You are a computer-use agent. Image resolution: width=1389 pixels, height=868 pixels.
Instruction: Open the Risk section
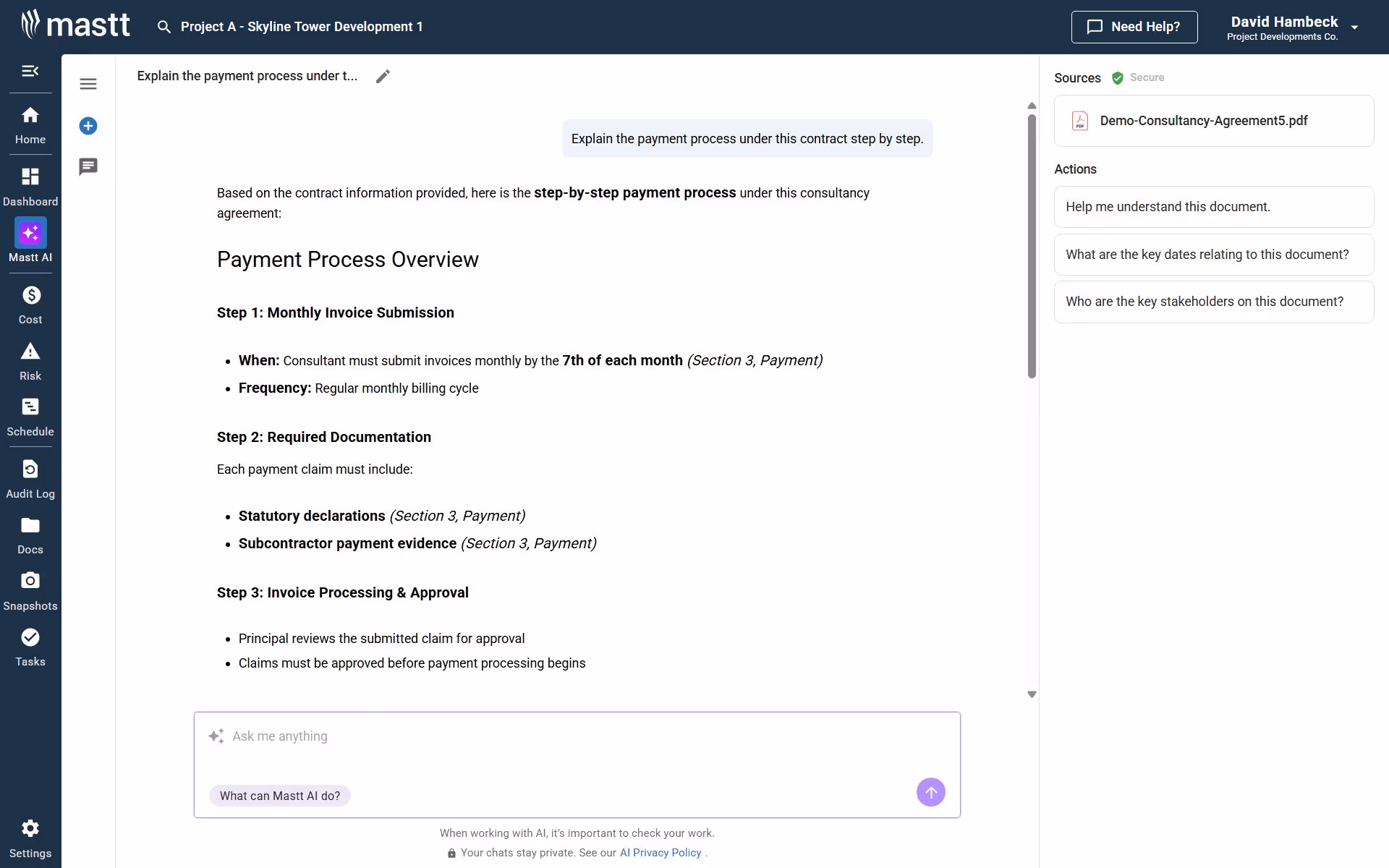(x=30, y=359)
